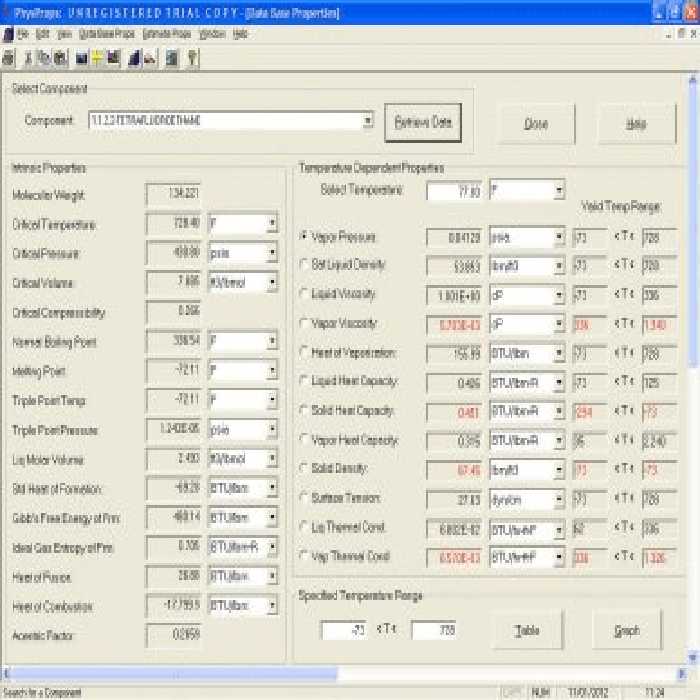Open the Surface Tension unit dropdown
The width and height of the screenshot is (700, 700).
(x=559, y=500)
